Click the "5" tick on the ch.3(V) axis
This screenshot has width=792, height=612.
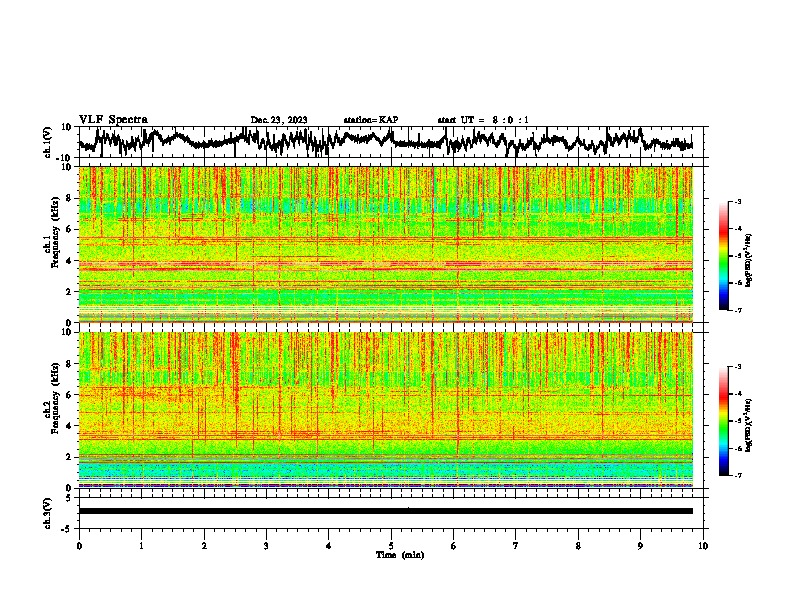[x=70, y=498]
